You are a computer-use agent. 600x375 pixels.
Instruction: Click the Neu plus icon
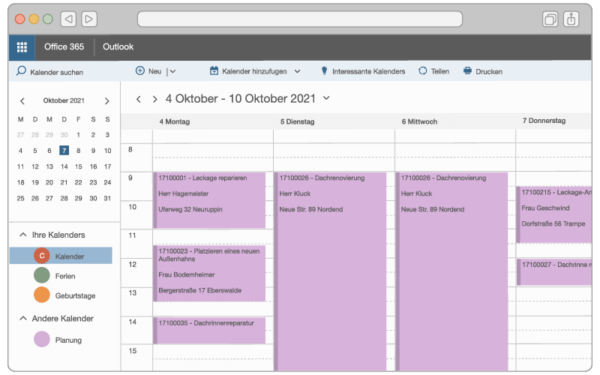[140, 71]
